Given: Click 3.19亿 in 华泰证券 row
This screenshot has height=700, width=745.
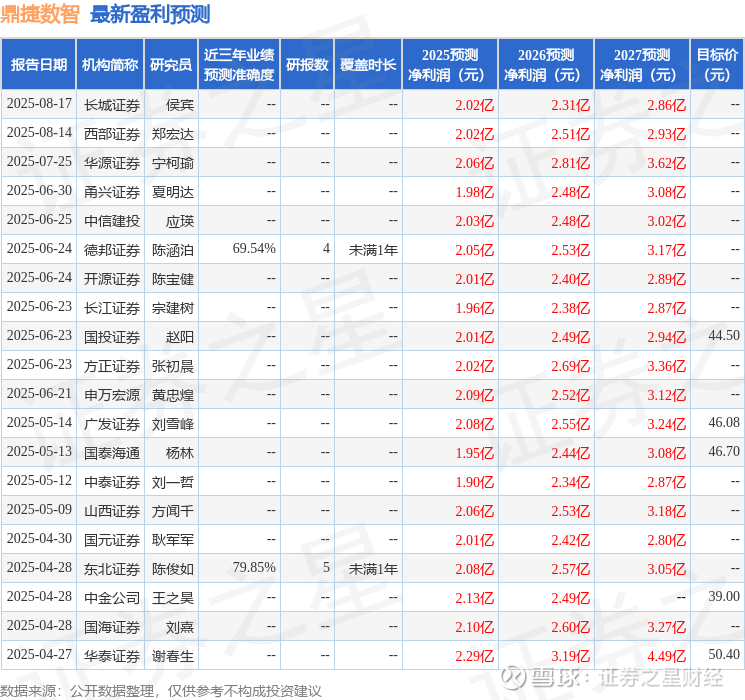Looking at the screenshot, I should [570, 656].
